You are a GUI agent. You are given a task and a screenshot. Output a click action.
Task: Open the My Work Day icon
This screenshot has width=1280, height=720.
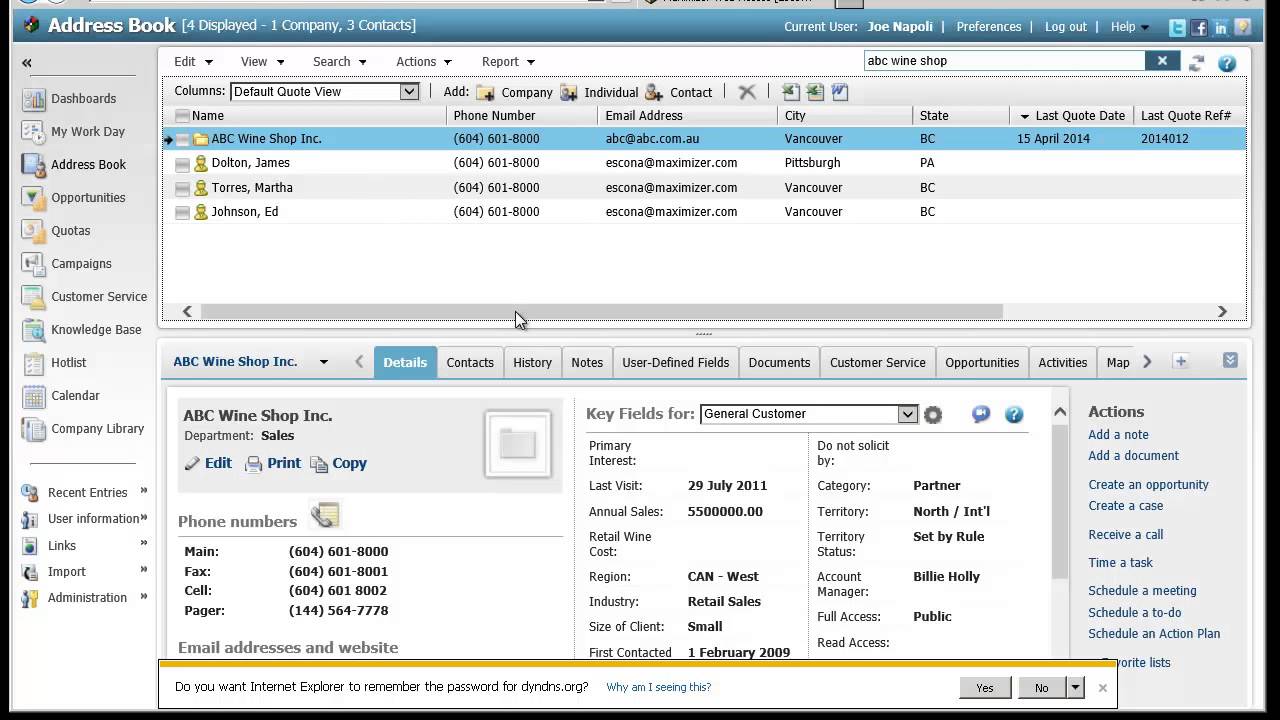(x=34, y=132)
